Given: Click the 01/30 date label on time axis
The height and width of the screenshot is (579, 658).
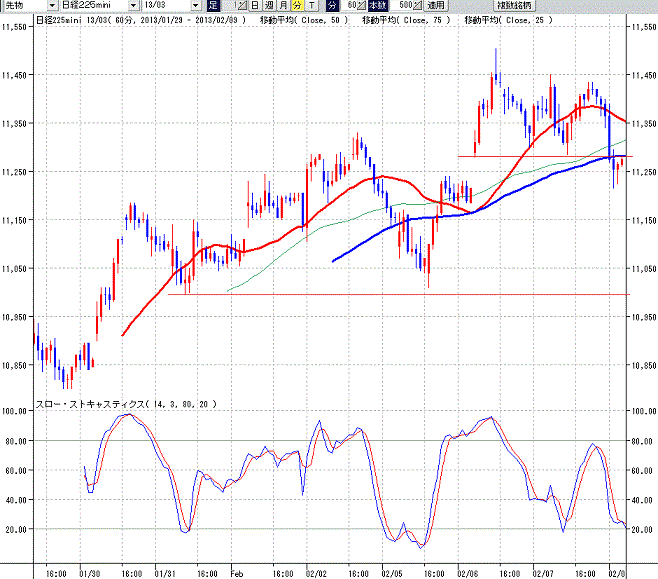Looking at the screenshot, I should coord(89,574).
